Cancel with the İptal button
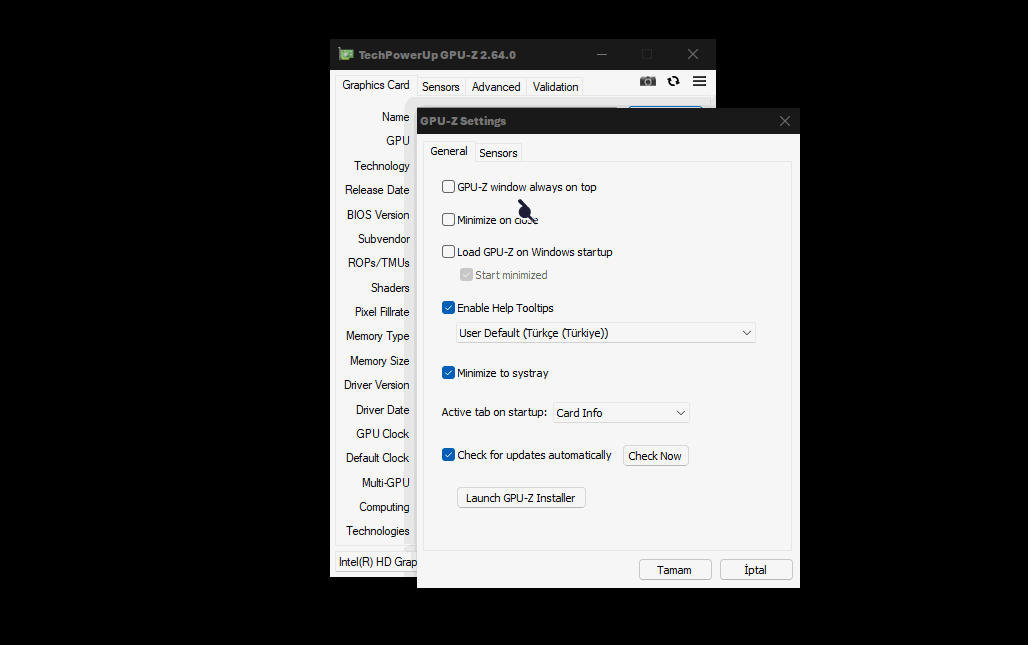This screenshot has width=1028, height=645. (x=756, y=570)
